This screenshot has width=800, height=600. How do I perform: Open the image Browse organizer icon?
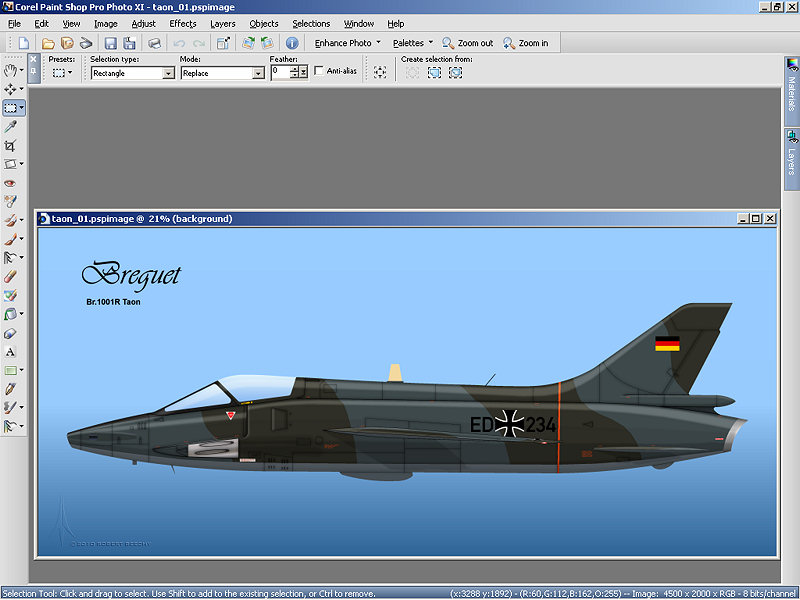click(x=67, y=43)
